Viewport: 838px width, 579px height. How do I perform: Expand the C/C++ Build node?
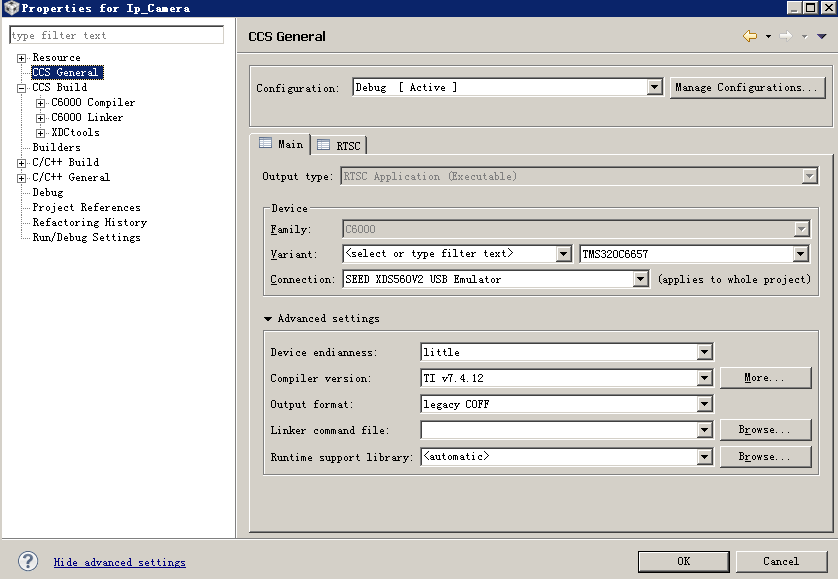click(21, 163)
